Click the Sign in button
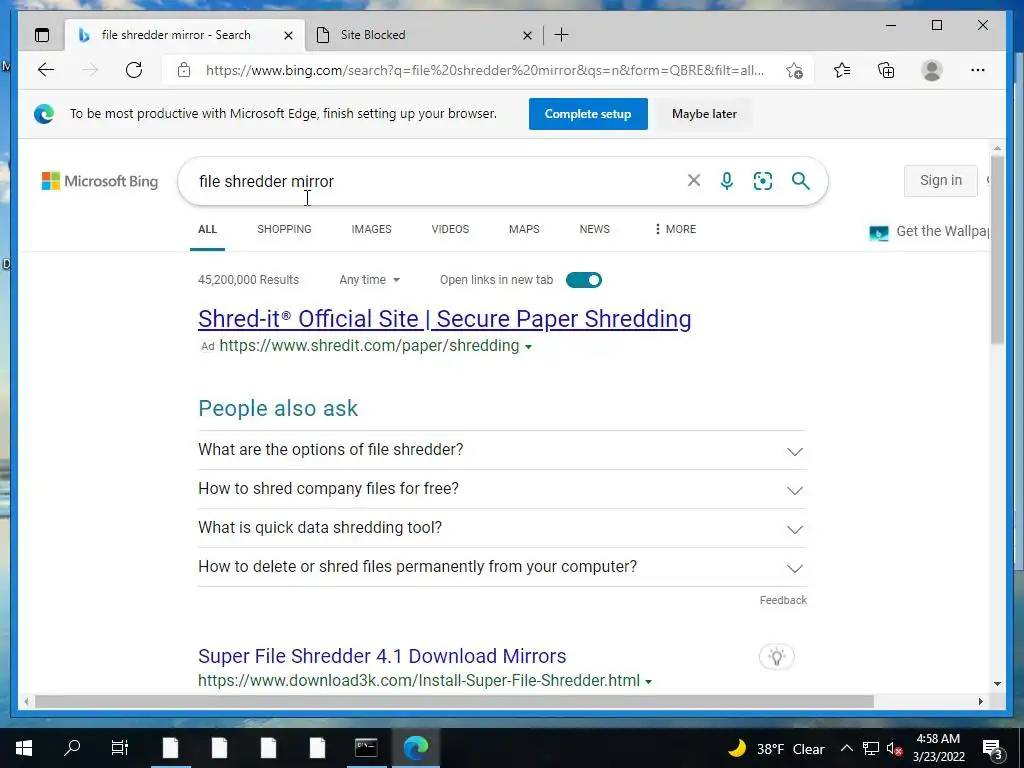Image resolution: width=1024 pixels, height=768 pixels. 940,180
